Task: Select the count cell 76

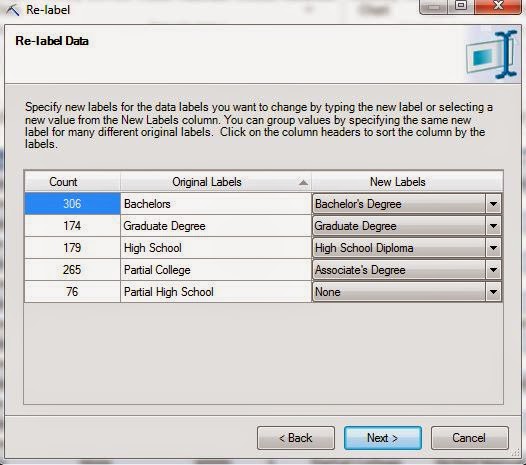Action: point(72,292)
